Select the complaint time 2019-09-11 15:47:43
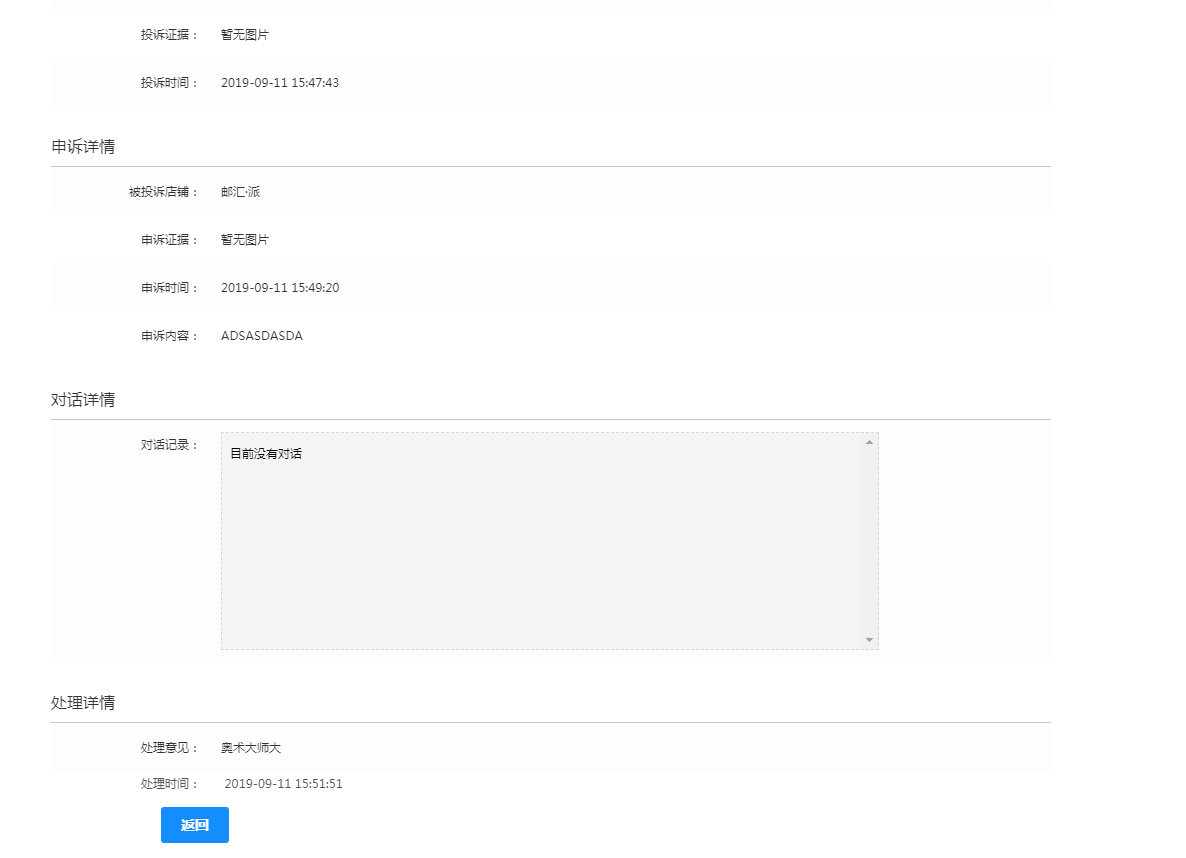 (x=280, y=83)
